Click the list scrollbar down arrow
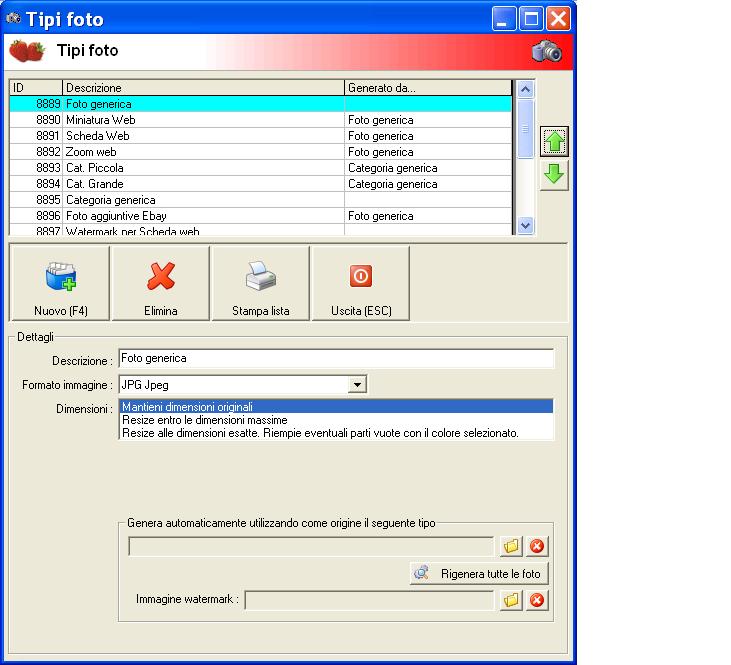731x665 pixels. point(525,226)
